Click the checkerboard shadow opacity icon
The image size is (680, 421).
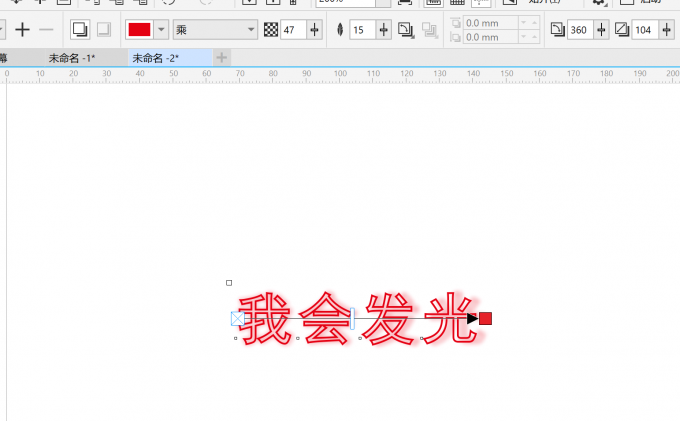(271, 30)
